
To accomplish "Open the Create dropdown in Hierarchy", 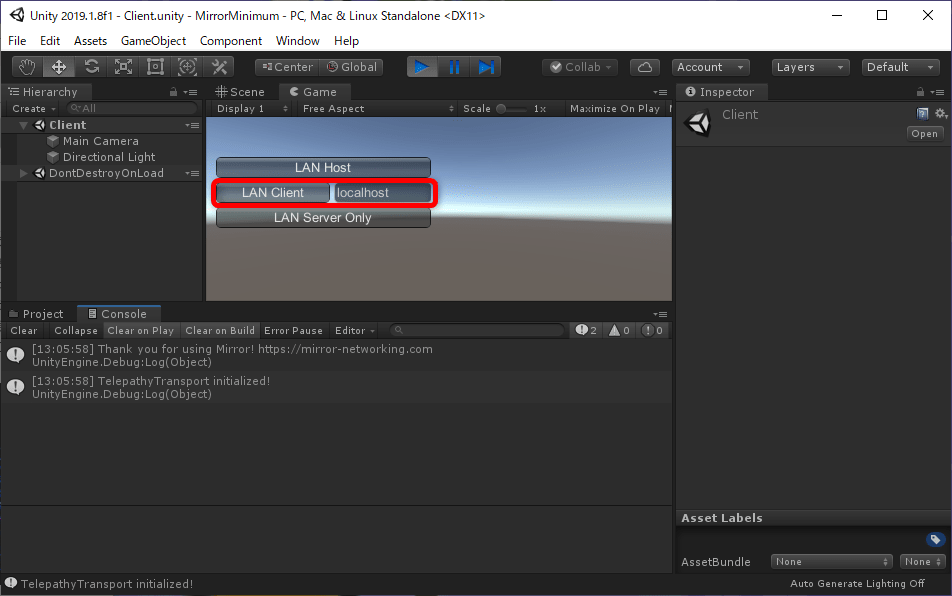I will (33, 108).
